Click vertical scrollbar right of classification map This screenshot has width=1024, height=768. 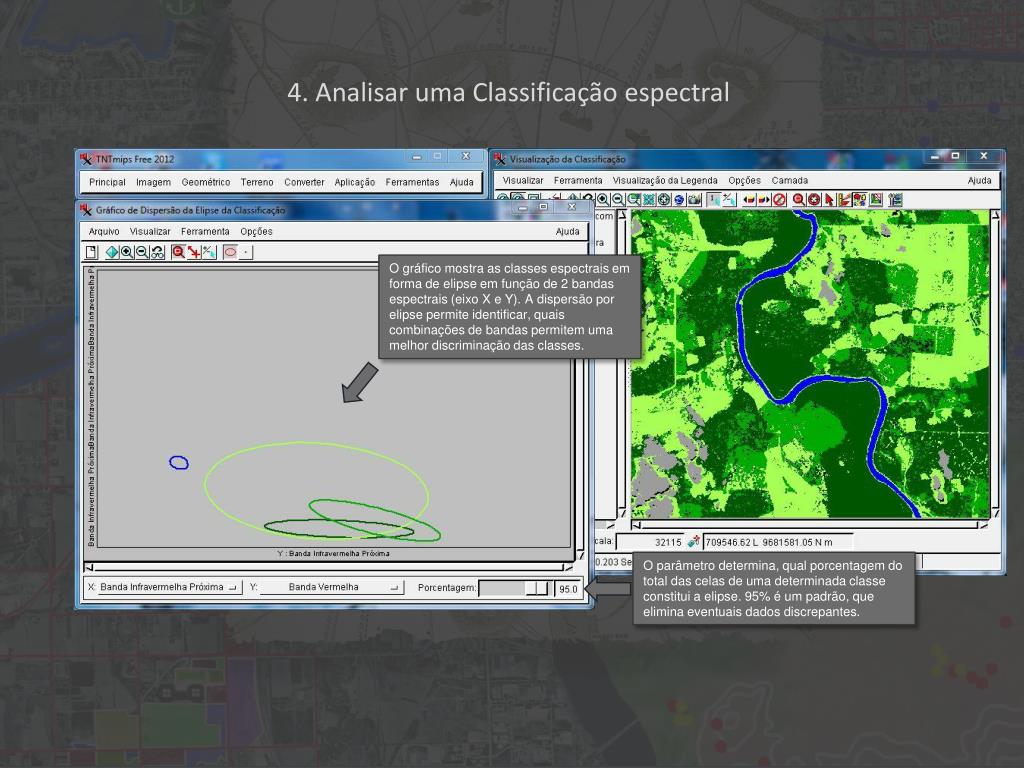point(995,363)
